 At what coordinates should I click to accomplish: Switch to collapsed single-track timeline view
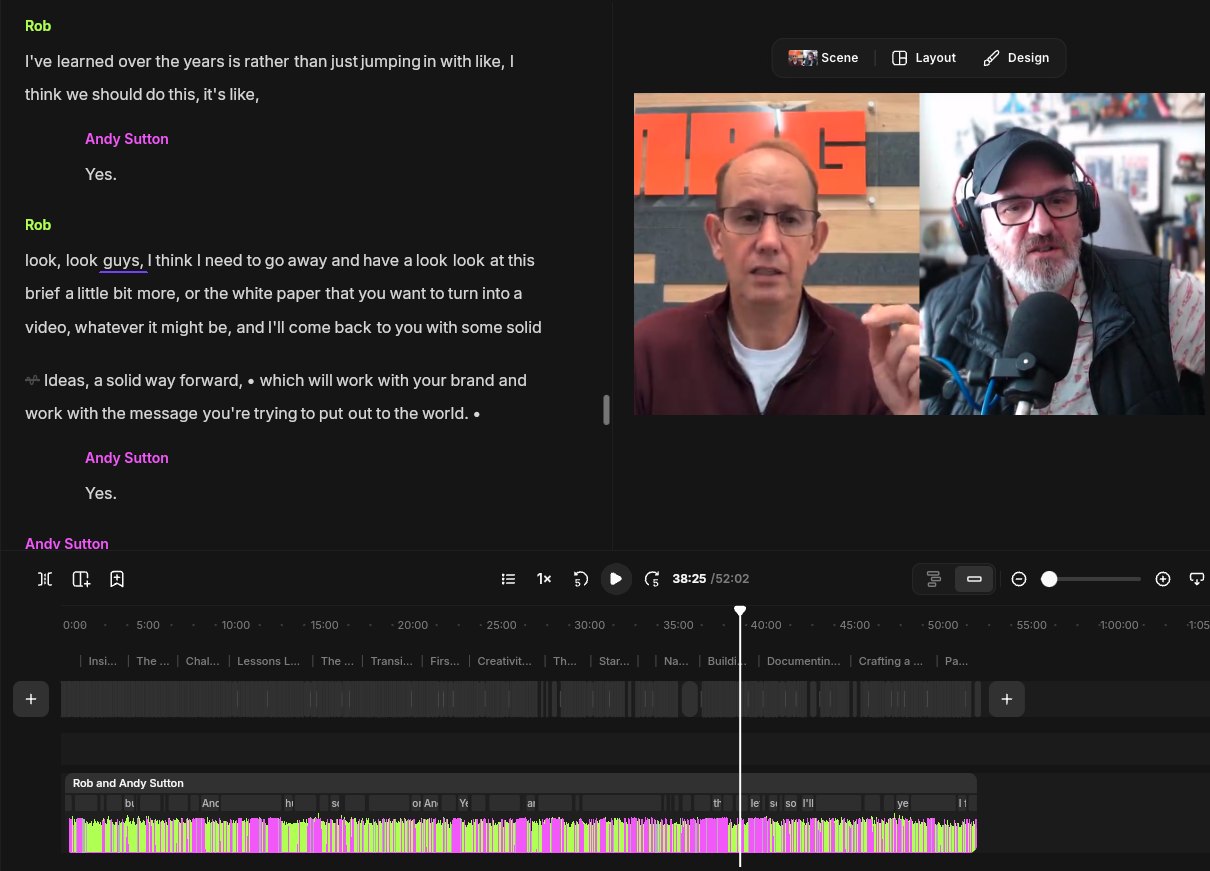(974, 579)
